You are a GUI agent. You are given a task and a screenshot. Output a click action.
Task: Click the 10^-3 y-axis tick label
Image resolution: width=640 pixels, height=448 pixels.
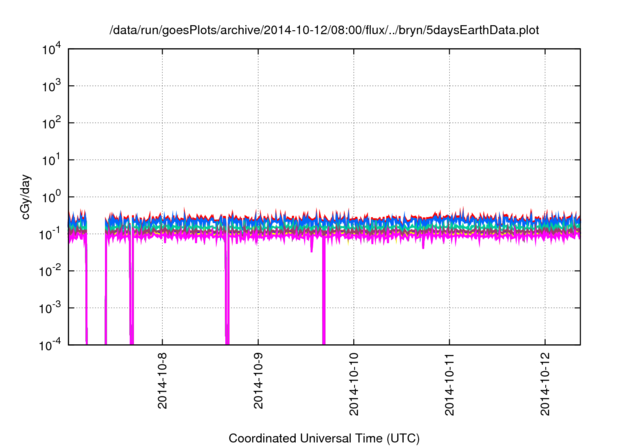50,308
